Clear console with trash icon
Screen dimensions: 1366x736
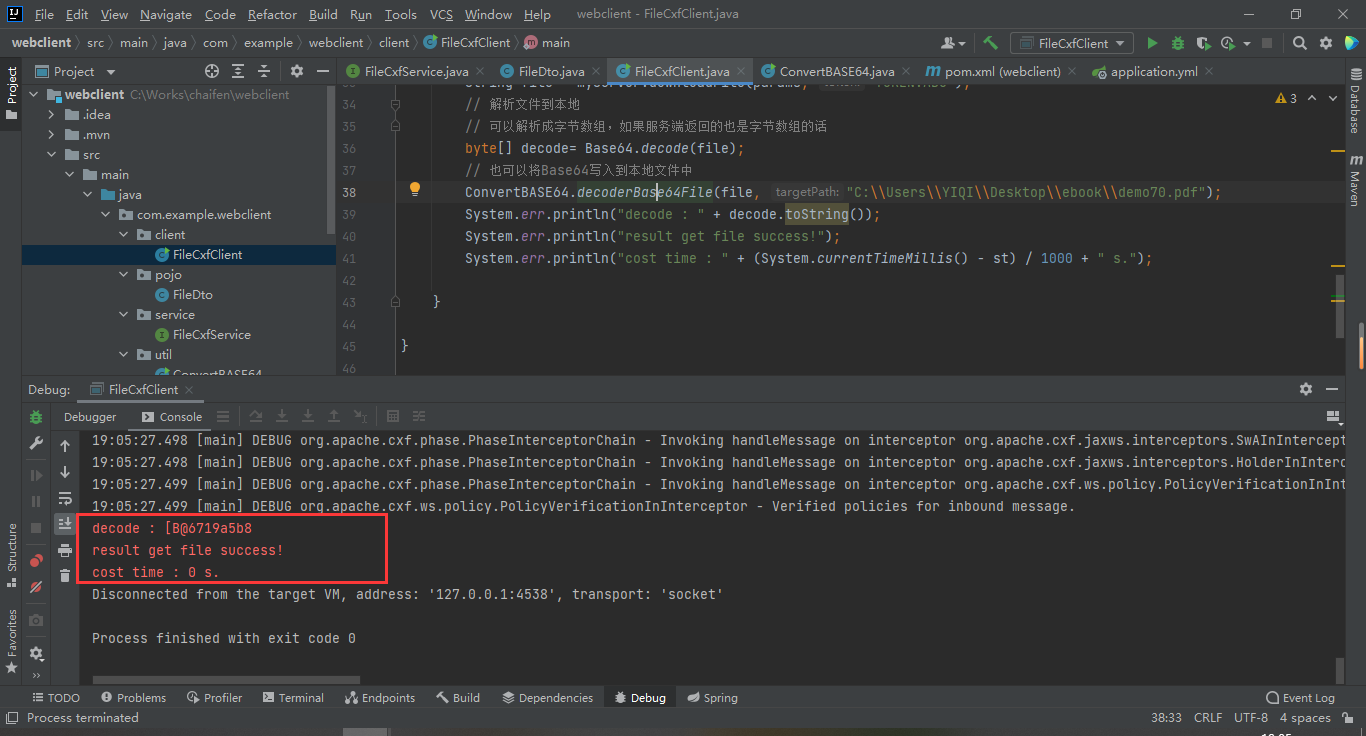click(x=65, y=576)
